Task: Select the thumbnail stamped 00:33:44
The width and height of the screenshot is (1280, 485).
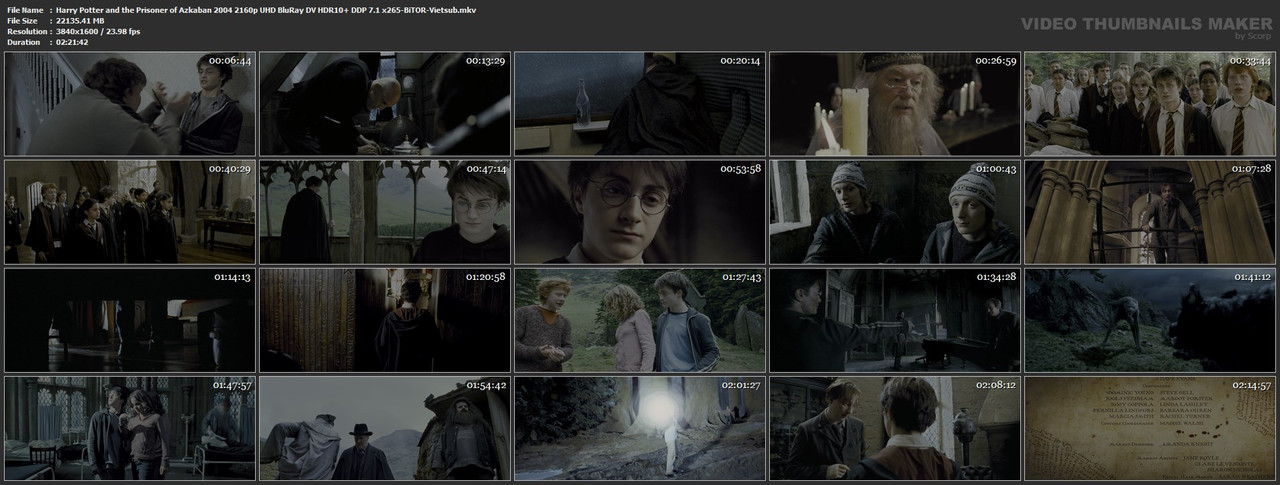Action: (1150, 104)
